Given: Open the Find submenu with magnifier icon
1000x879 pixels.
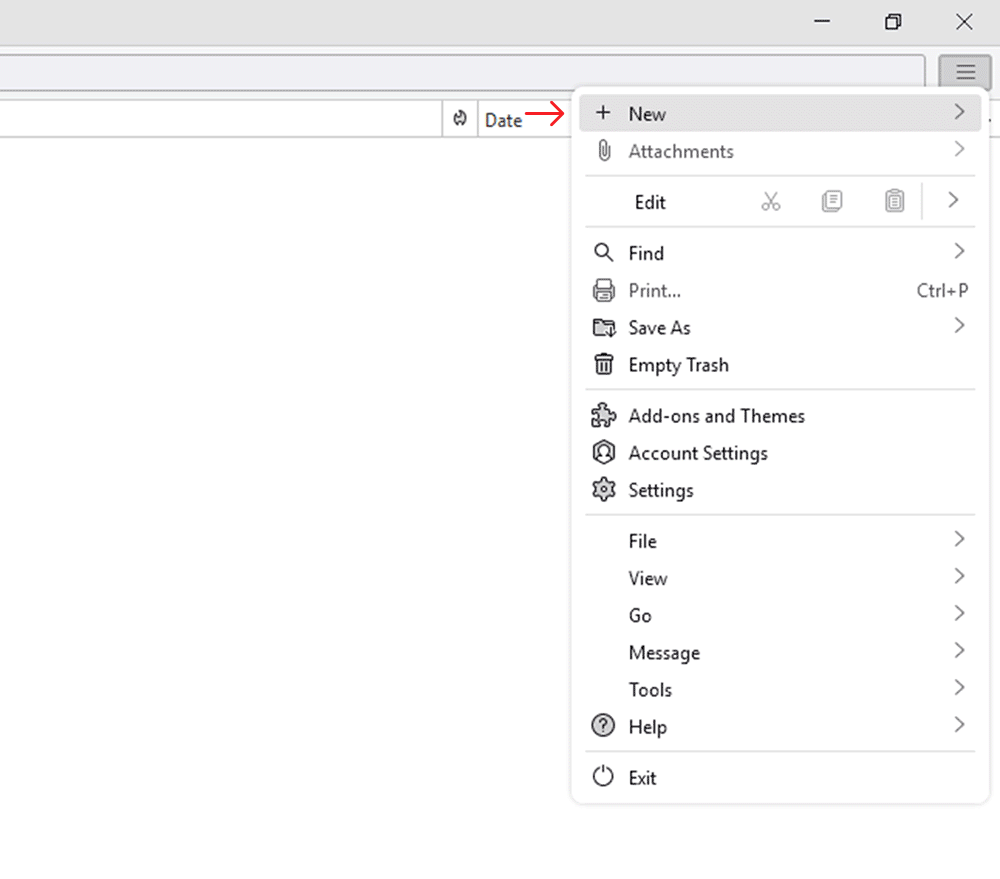Looking at the screenshot, I should pyautogui.click(x=645, y=253).
